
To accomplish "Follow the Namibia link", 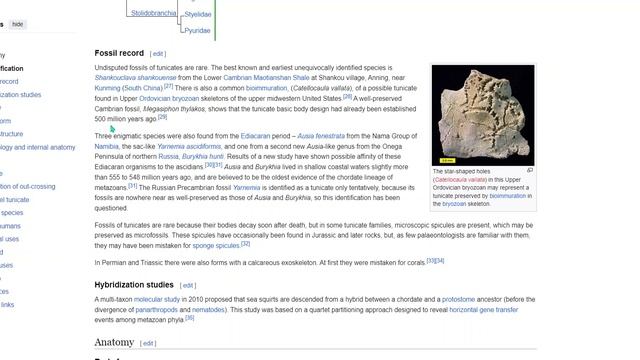I will [107, 146].
